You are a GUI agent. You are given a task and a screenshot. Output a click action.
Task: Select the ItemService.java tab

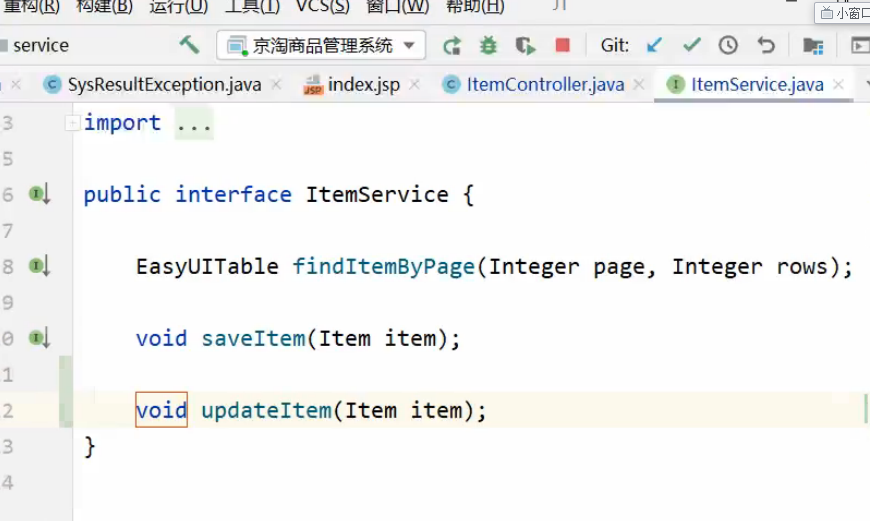[757, 85]
